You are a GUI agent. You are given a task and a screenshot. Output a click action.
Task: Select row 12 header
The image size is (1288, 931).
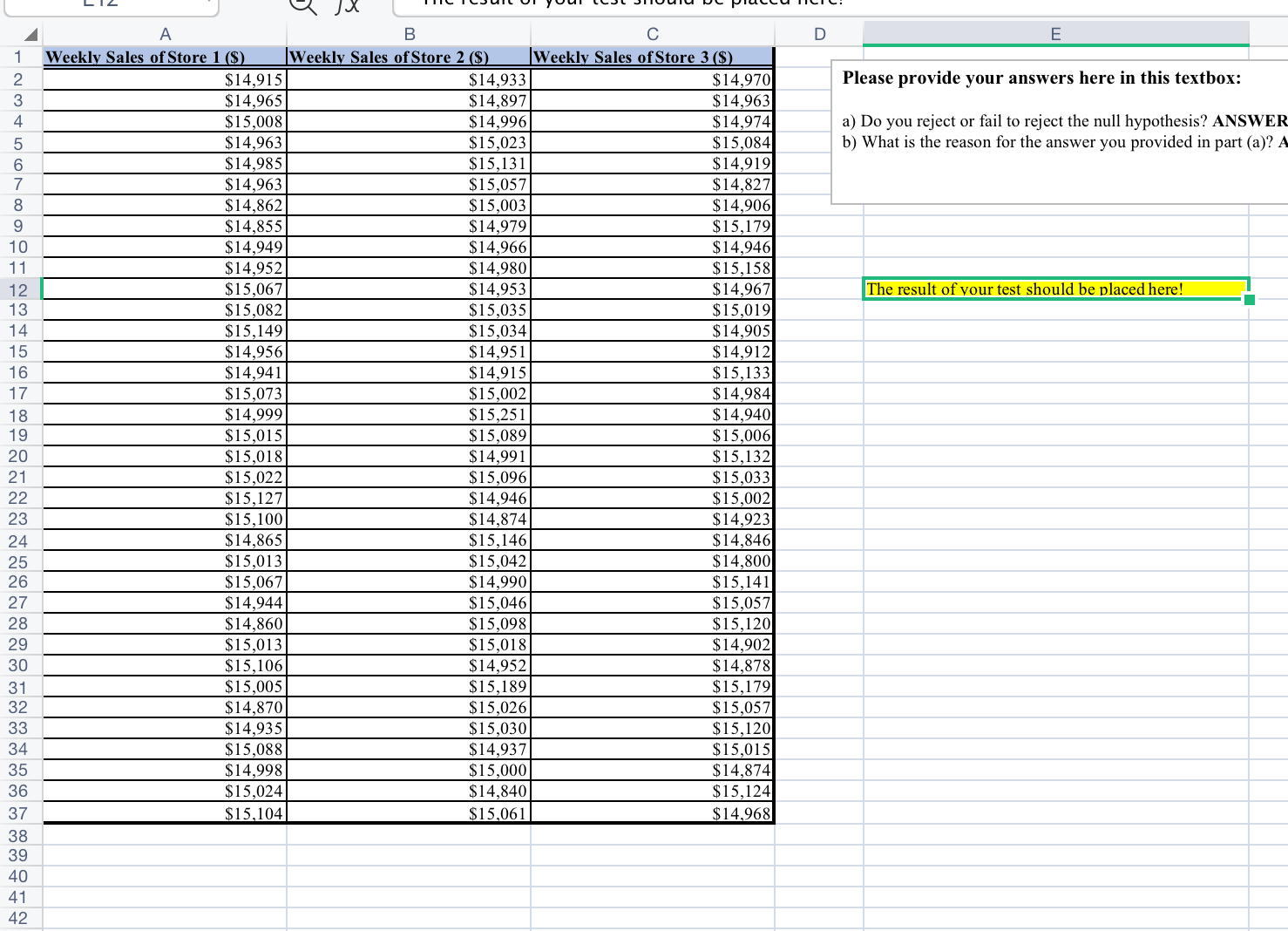click(x=17, y=289)
